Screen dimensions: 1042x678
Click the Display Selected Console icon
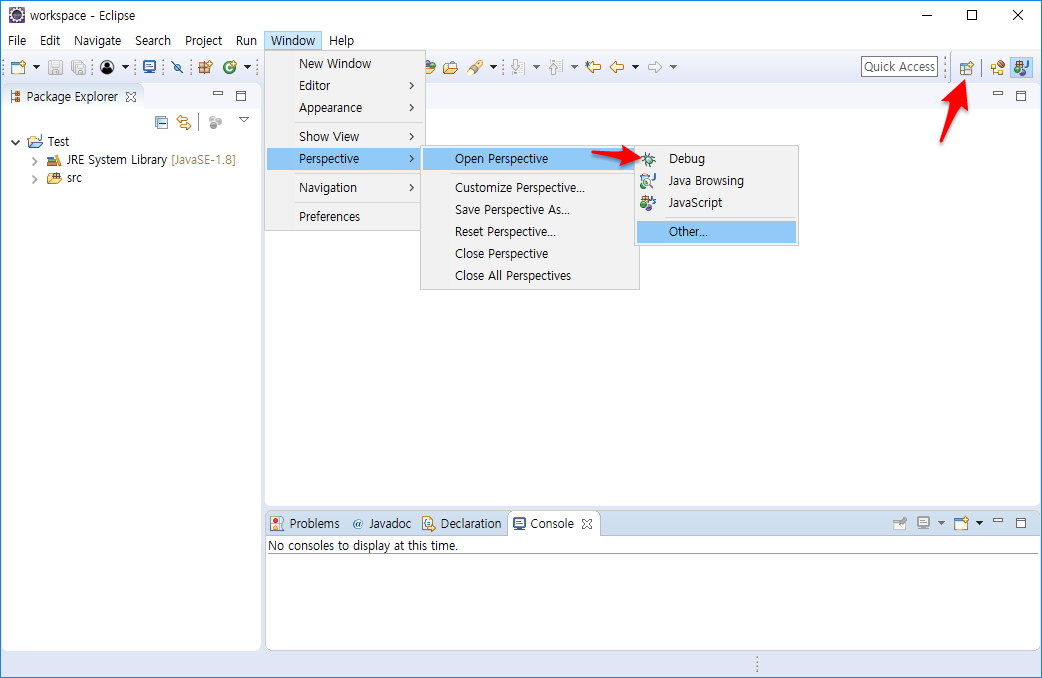923,523
